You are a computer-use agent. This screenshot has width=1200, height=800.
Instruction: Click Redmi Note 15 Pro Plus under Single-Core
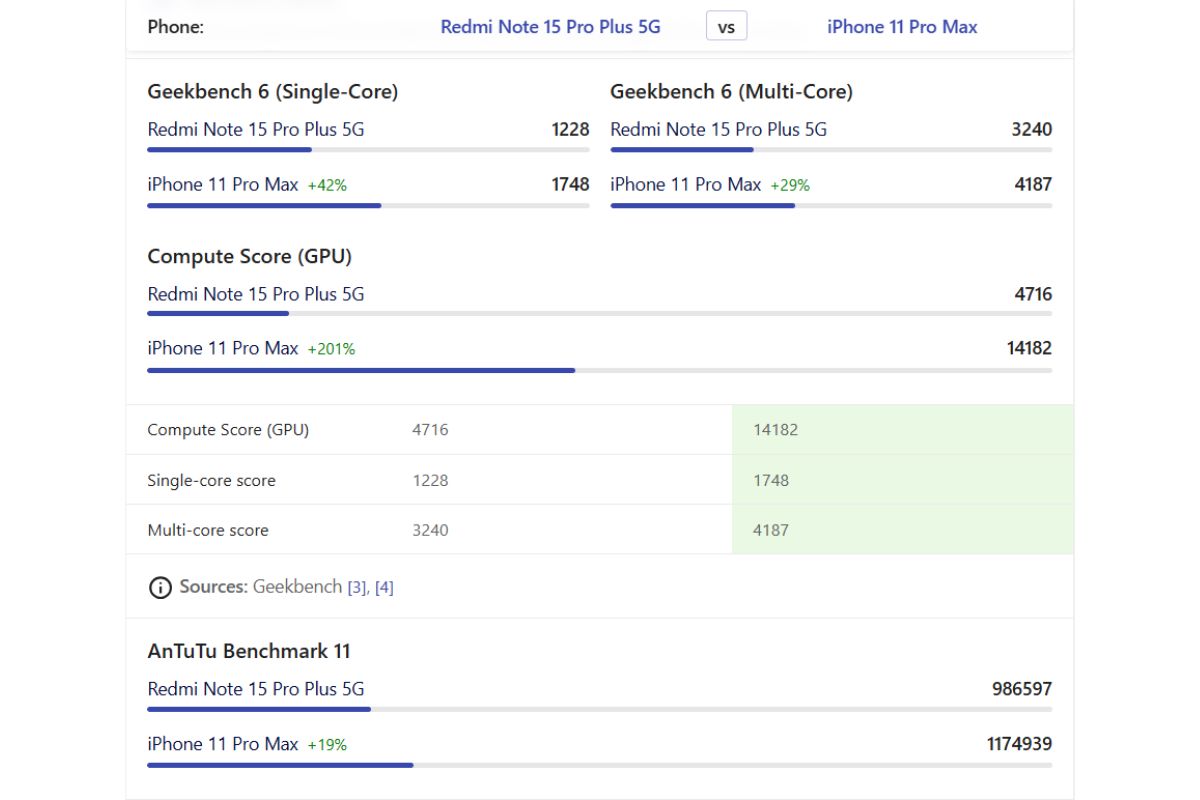pyautogui.click(x=256, y=129)
